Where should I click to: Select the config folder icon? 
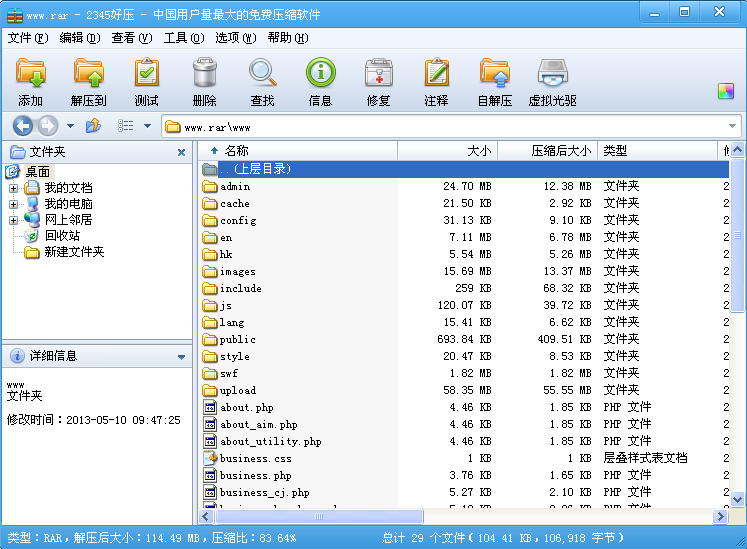(210, 221)
